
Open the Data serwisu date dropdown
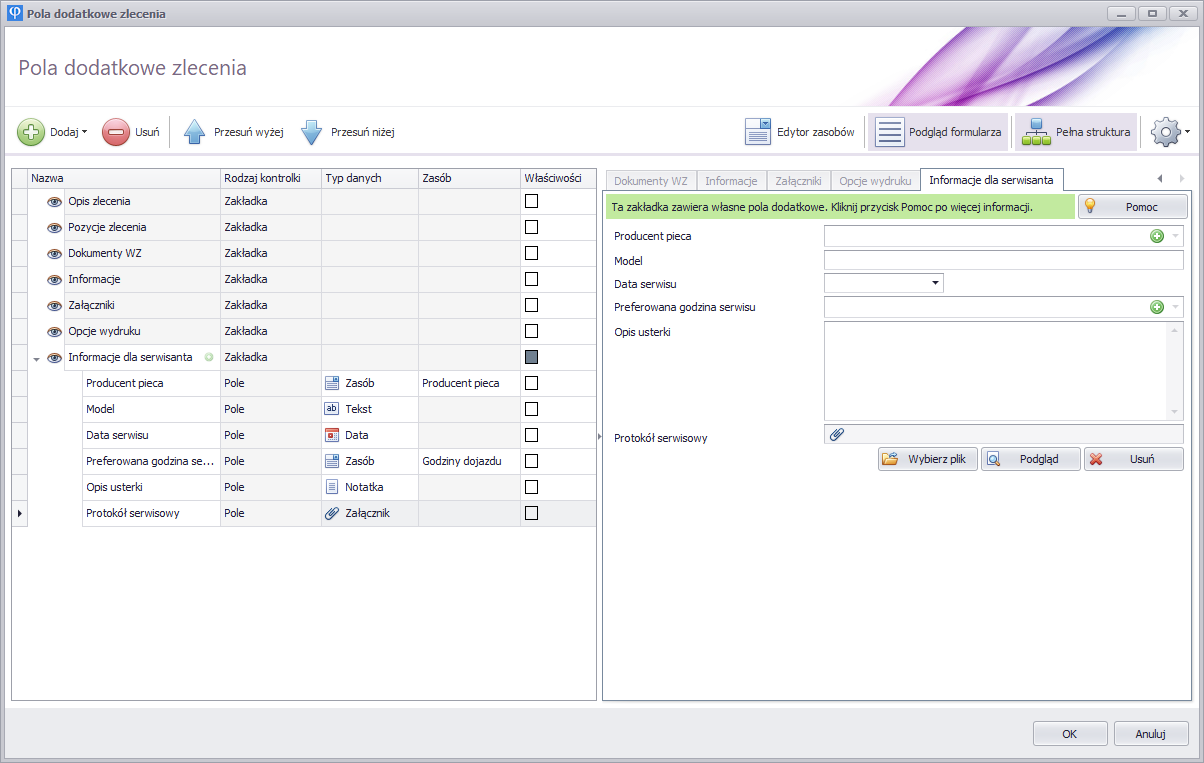pyautogui.click(x=935, y=284)
